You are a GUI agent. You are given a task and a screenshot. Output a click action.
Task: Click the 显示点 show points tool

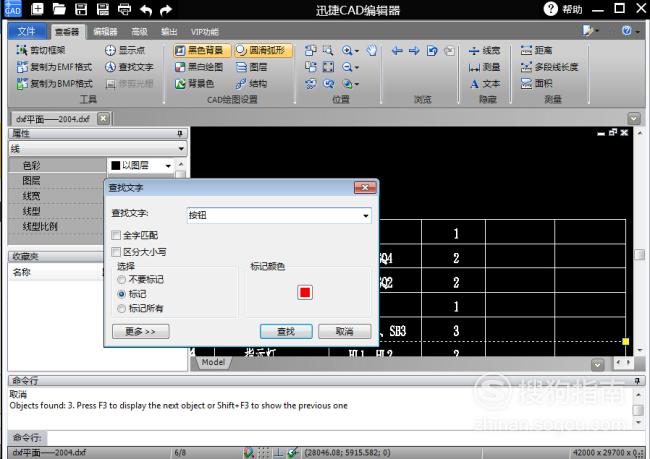[x=125, y=50]
